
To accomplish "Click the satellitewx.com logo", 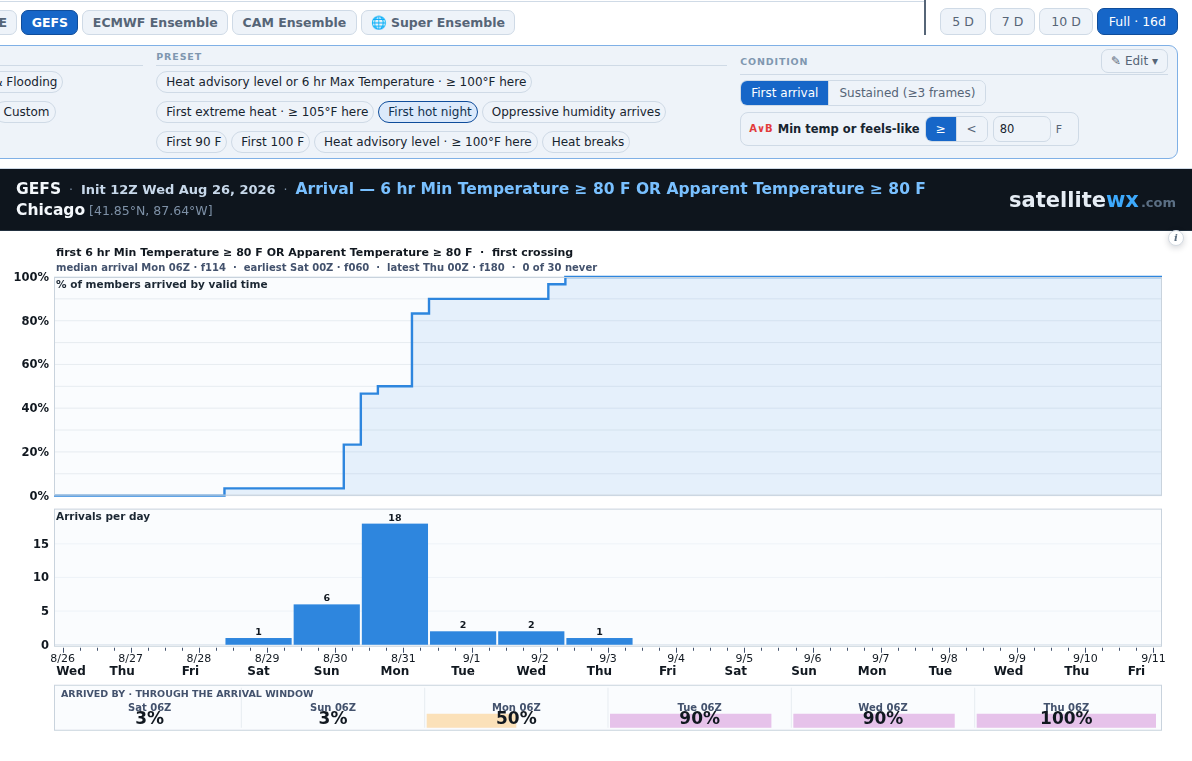I will click(x=1092, y=200).
